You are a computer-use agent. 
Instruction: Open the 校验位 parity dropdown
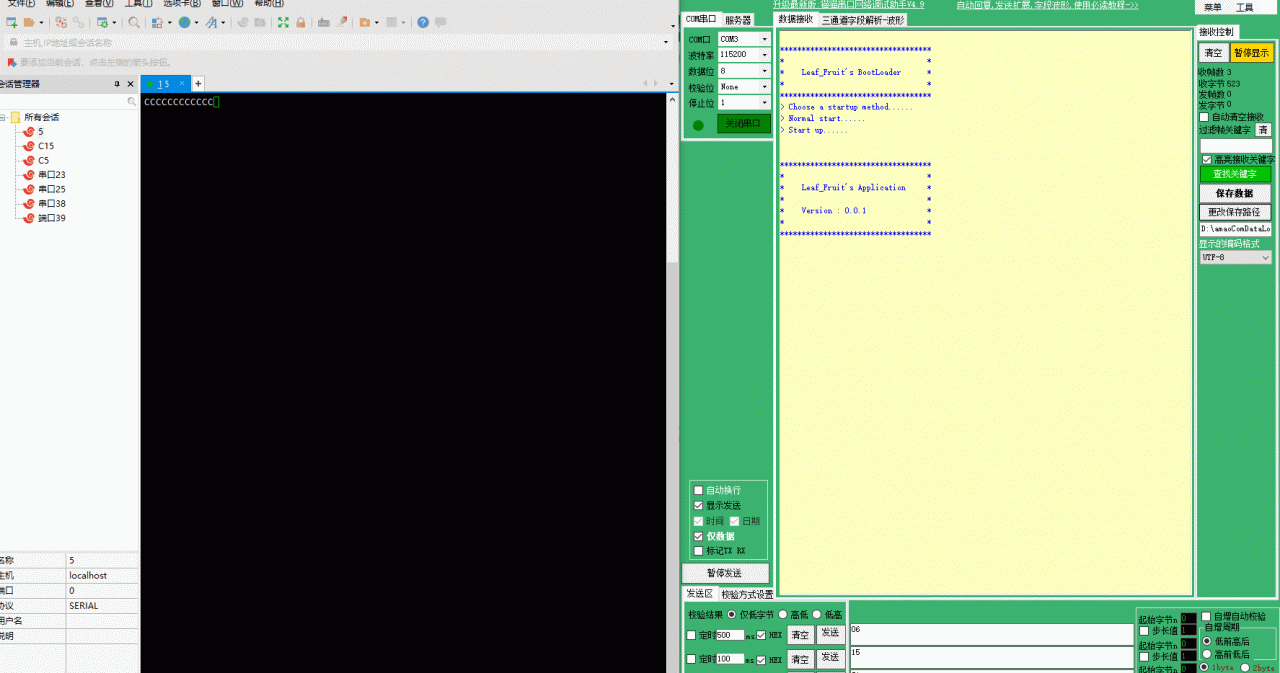click(765, 87)
